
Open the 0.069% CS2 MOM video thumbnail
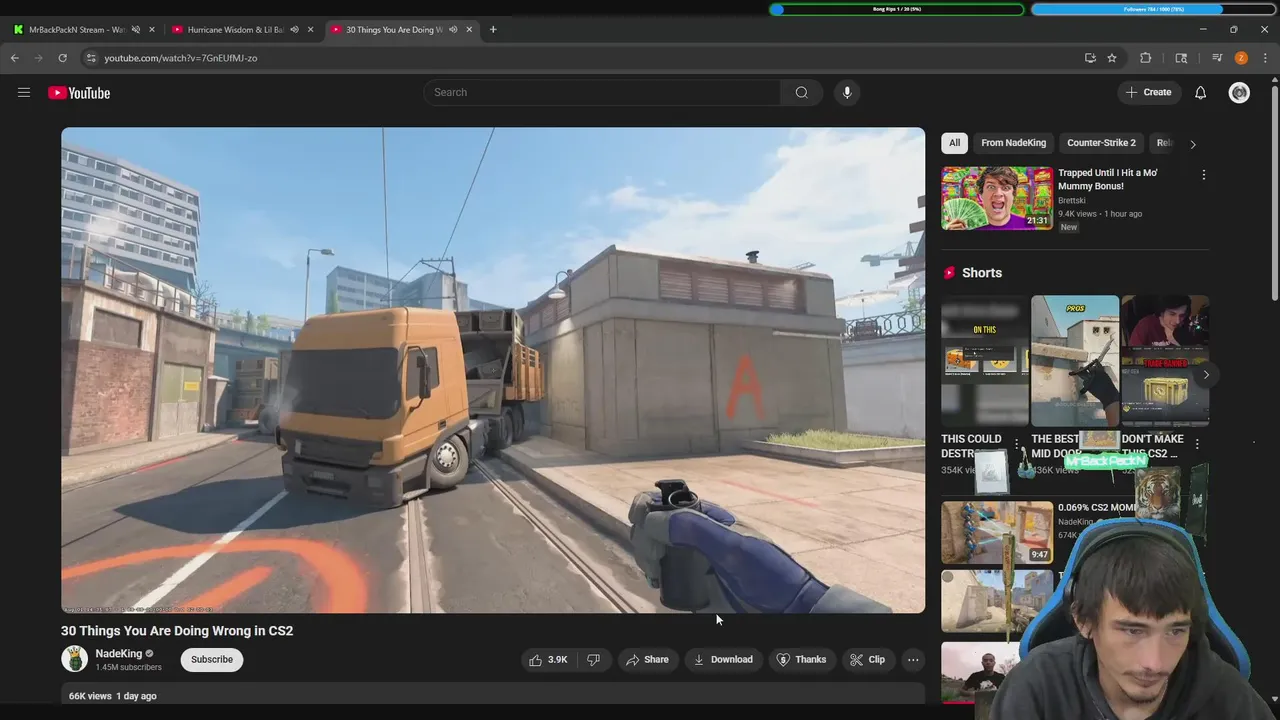point(997,533)
